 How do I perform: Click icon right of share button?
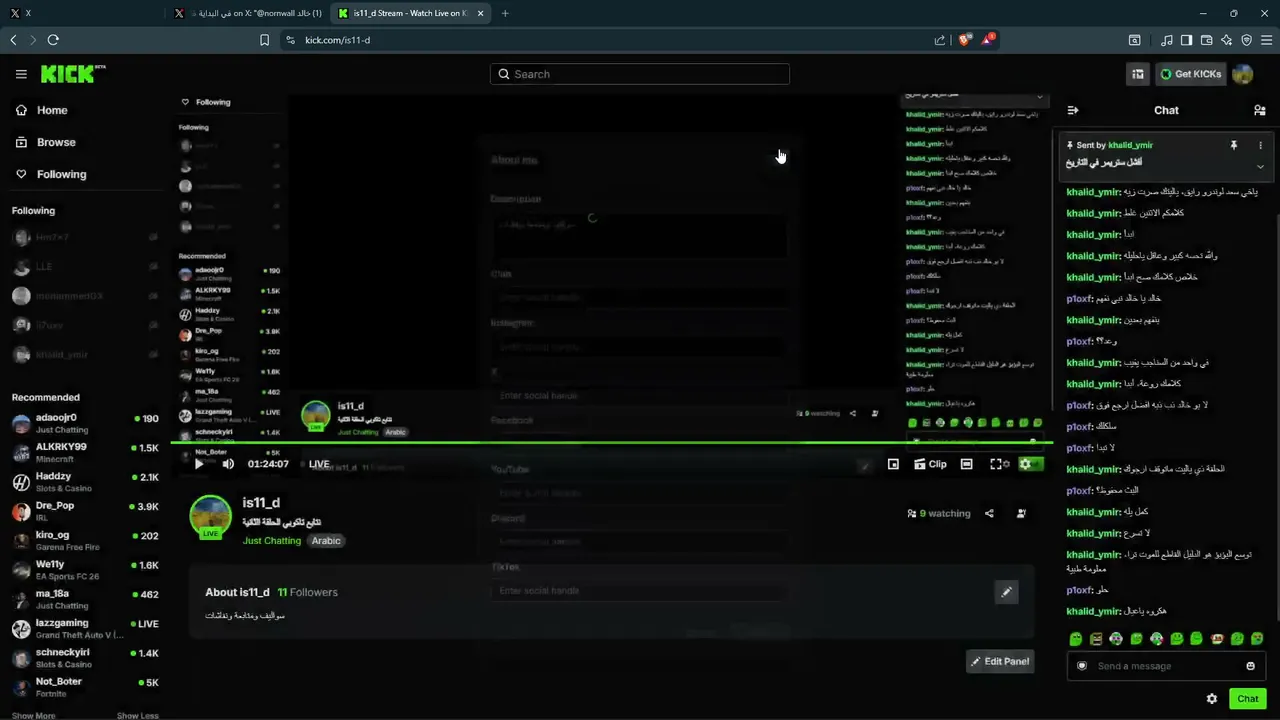coord(1021,513)
